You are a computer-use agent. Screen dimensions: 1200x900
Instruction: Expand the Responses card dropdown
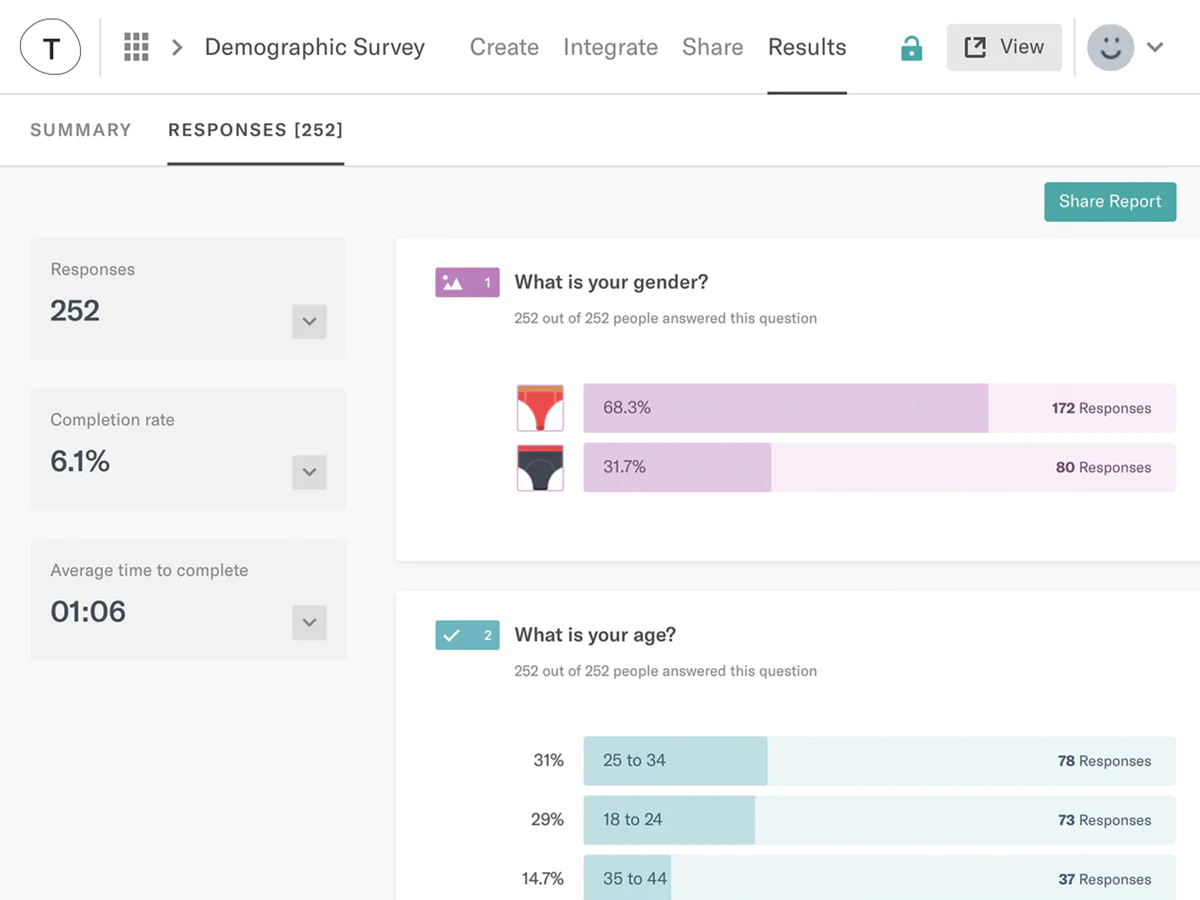click(x=309, y=322)
